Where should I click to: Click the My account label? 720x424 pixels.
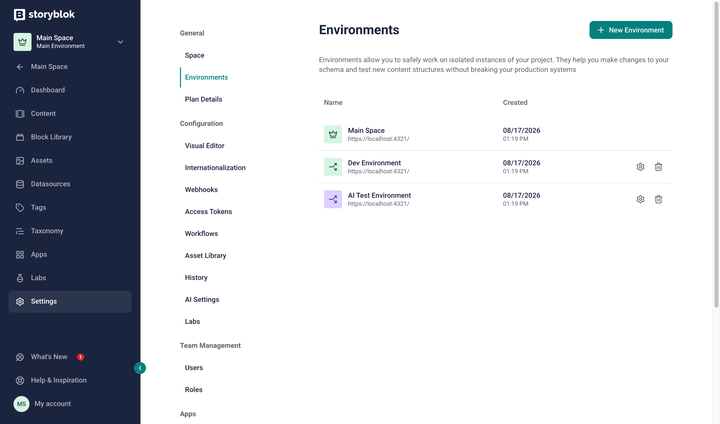[53, 404]
